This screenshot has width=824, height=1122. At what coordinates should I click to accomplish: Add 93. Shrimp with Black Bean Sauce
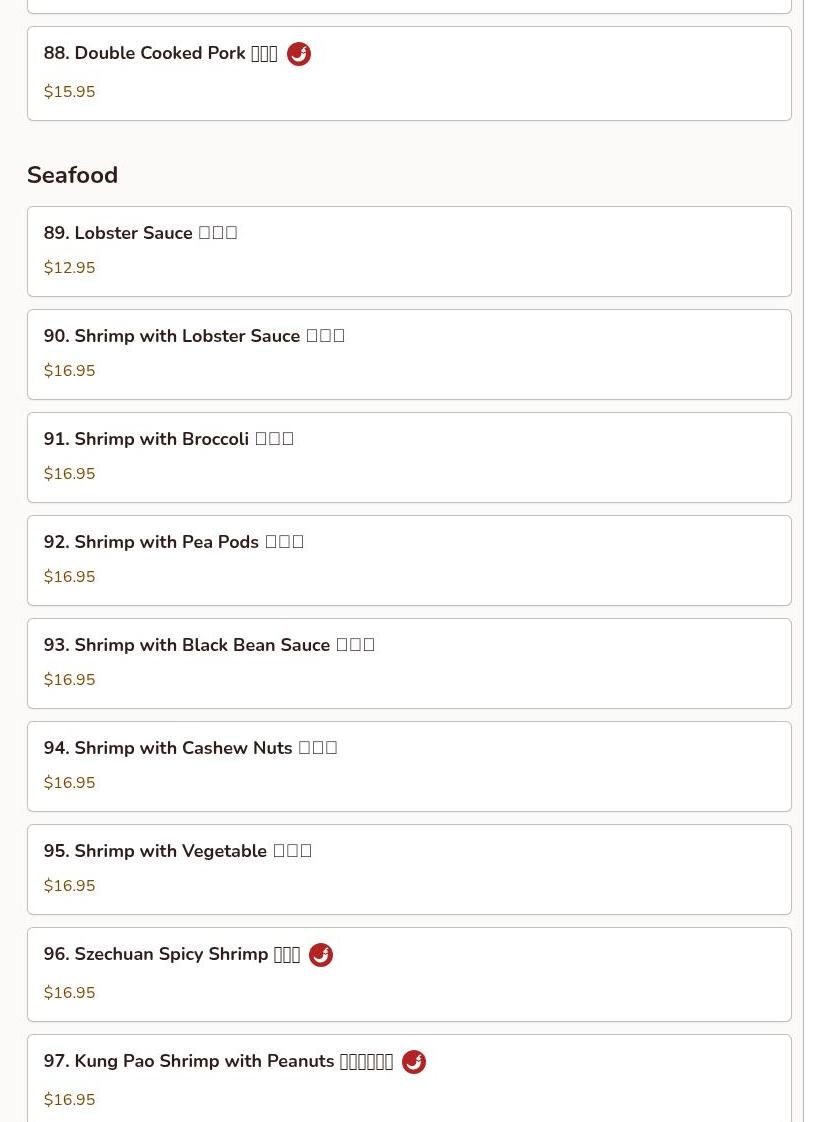409,663
